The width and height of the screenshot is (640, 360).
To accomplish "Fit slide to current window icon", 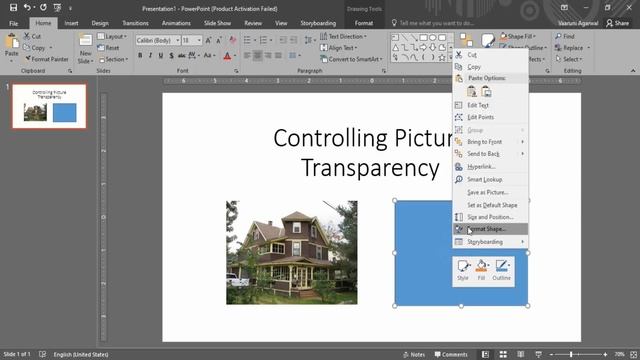I will 633,354.
